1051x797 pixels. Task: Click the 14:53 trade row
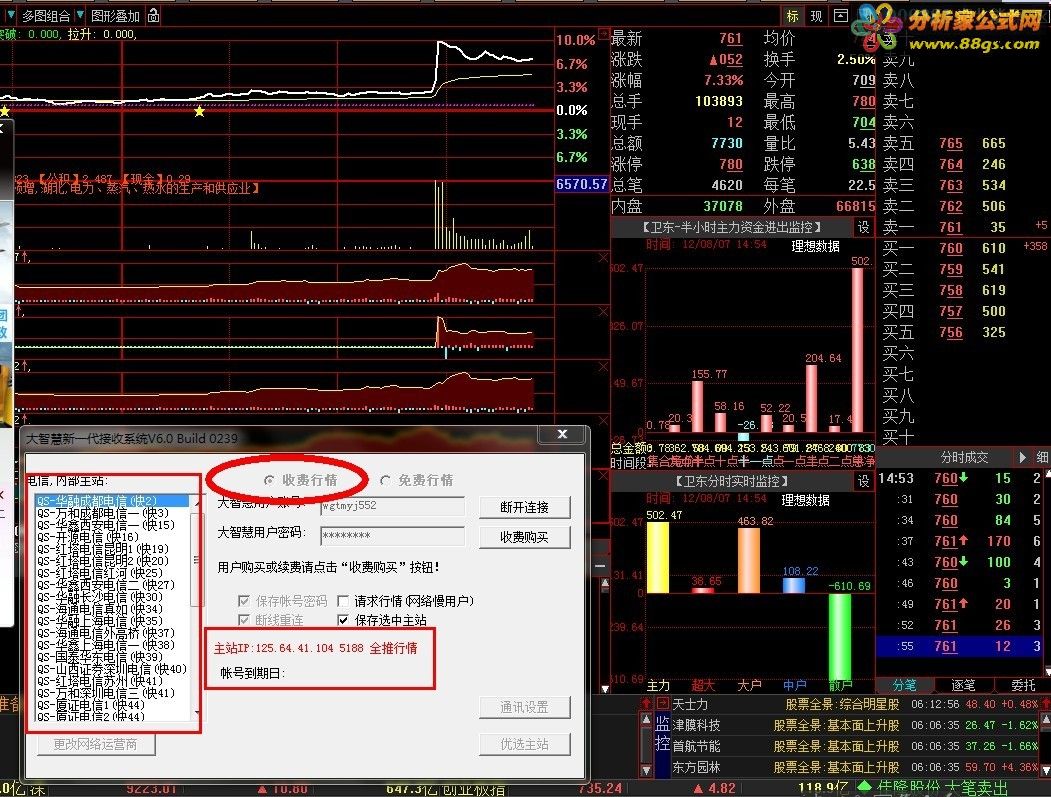[x=959, y=479]
